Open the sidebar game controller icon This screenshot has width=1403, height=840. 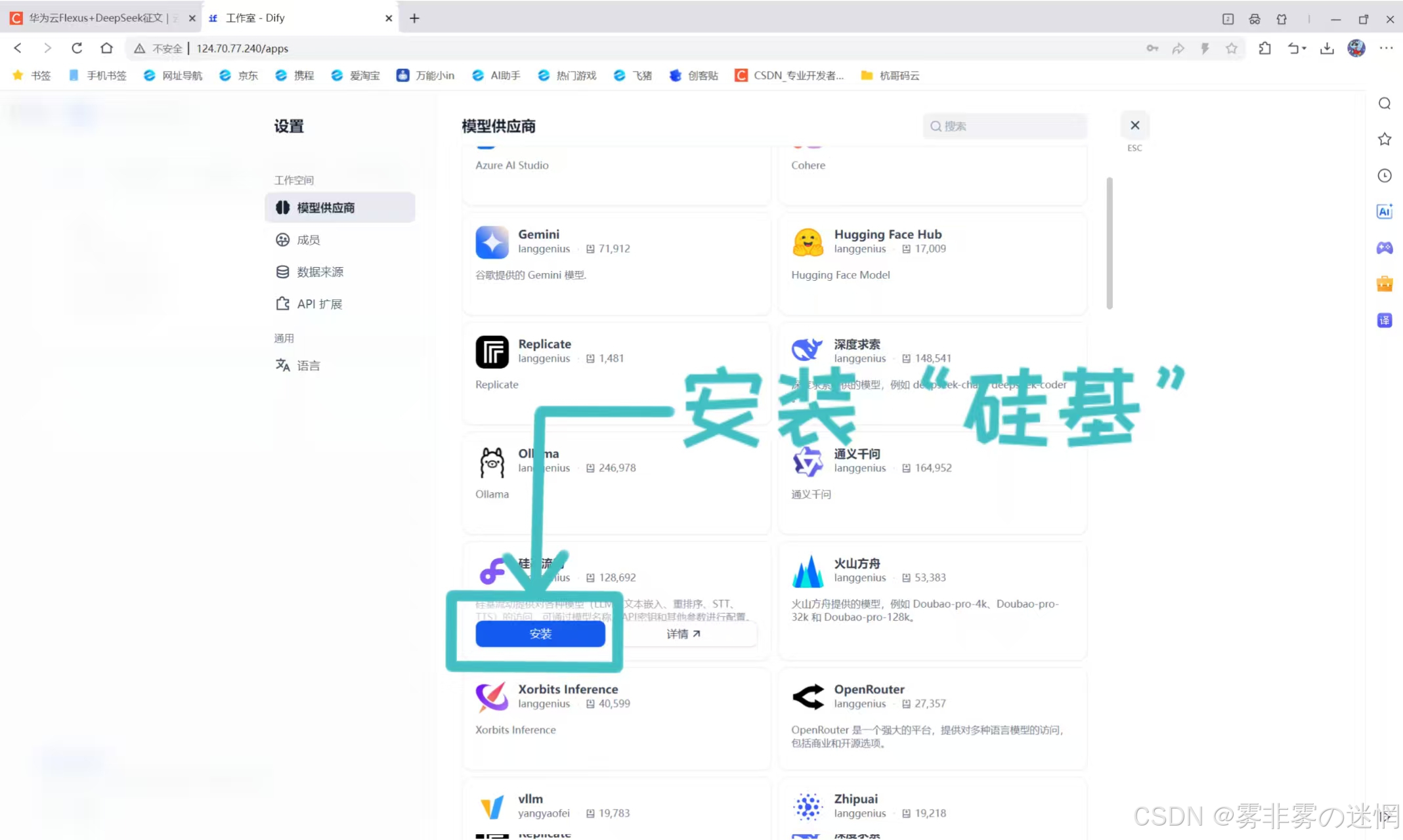click(x=1385, y=247)
